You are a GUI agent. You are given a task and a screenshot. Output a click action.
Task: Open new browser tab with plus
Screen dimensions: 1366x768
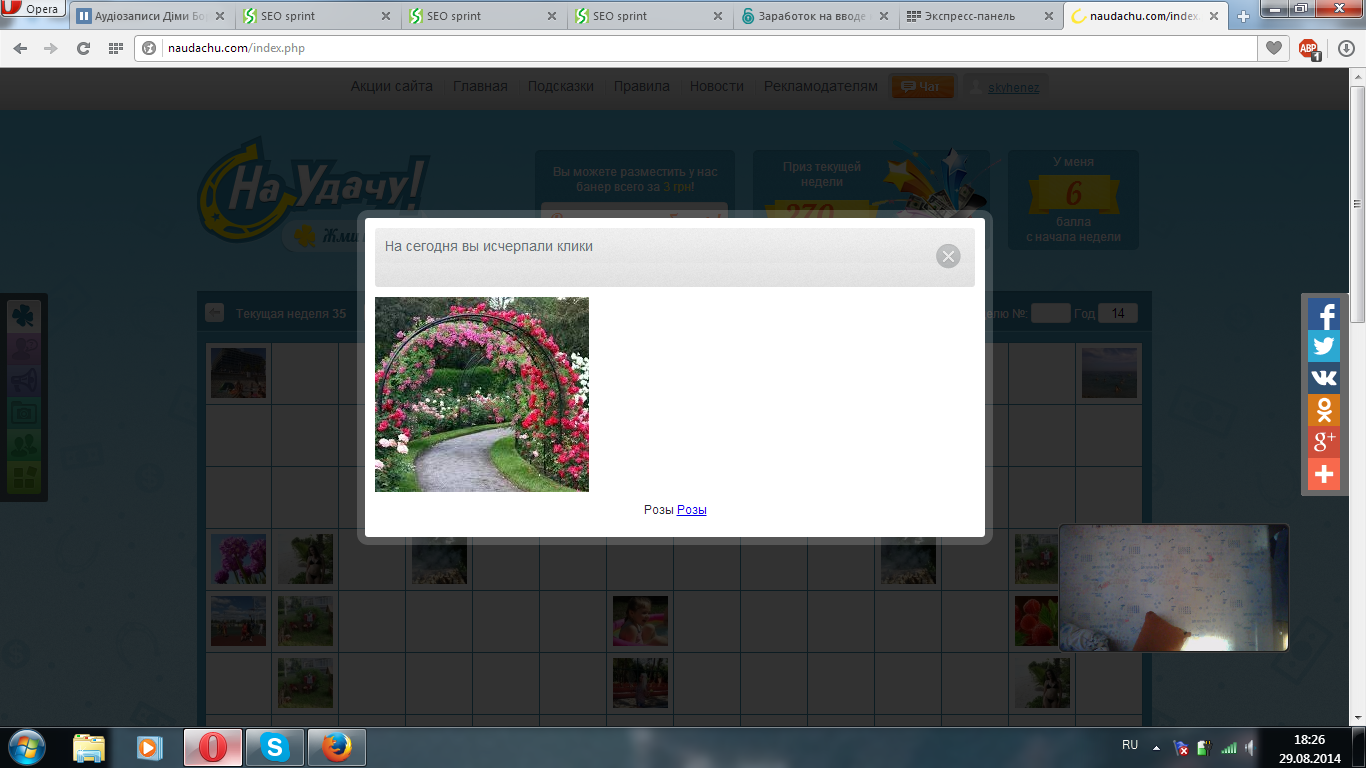(x=1244, y=17)
